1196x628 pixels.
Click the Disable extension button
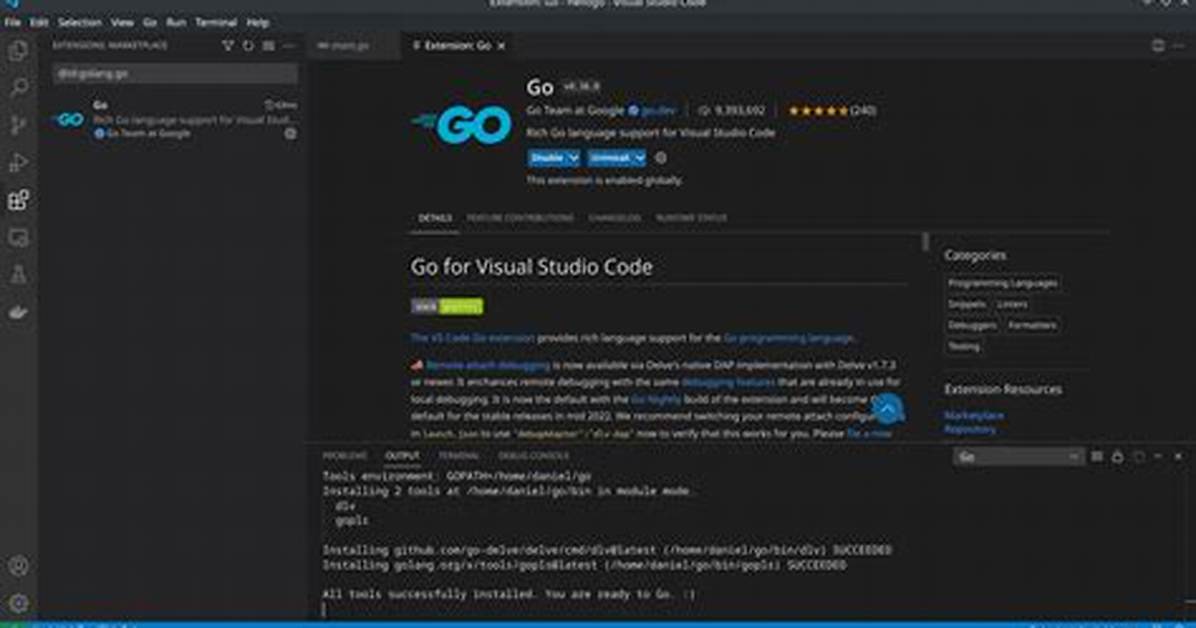pos(547,158)
